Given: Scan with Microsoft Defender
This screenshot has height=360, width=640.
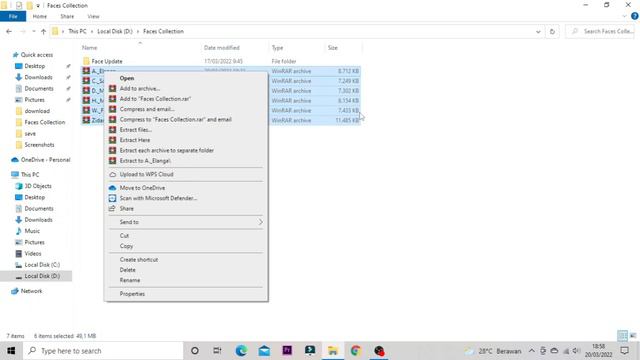Looking at the screenshot, I should click(x=158, y=198).
